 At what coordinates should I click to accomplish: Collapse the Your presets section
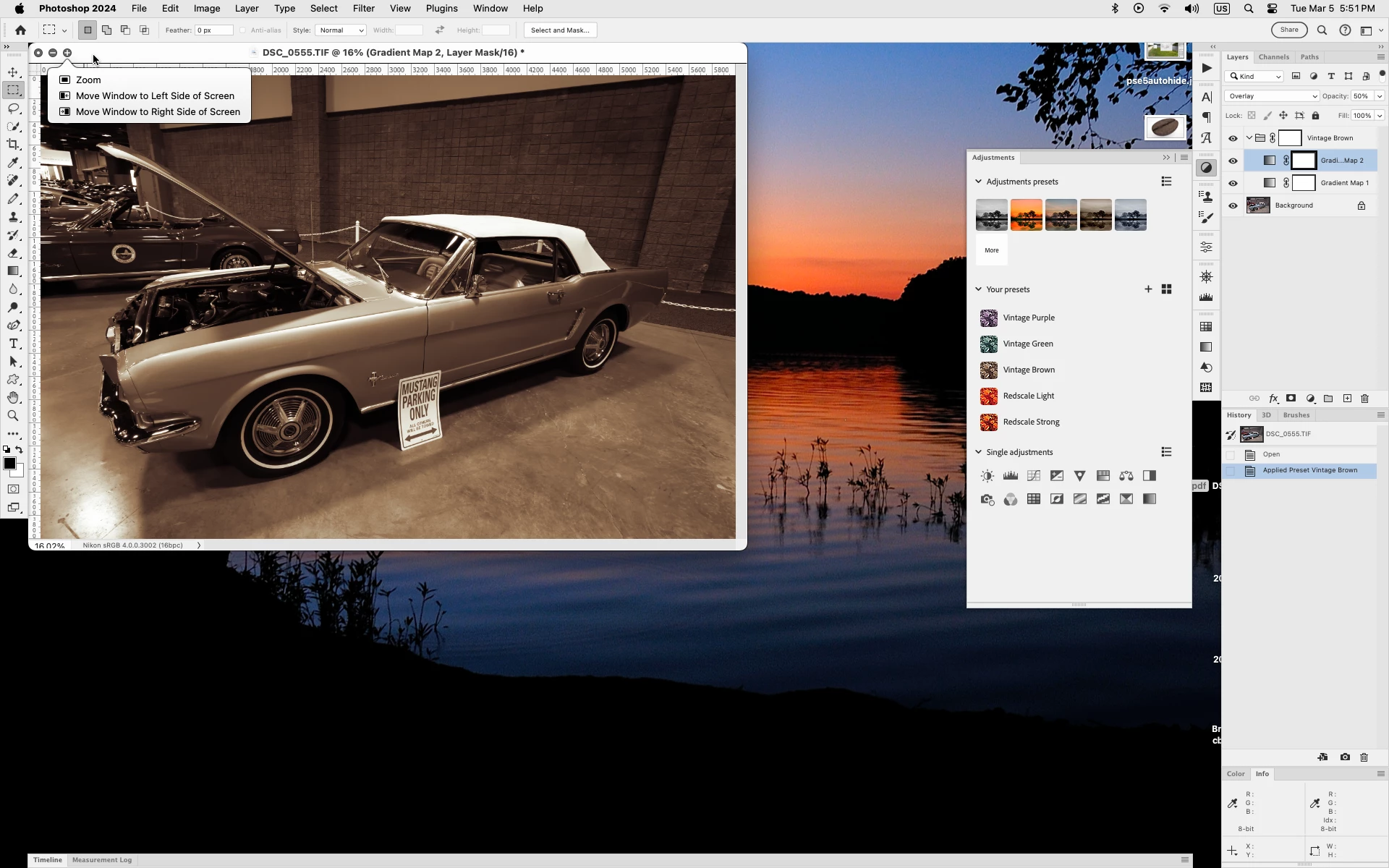[x=979, y=289]
